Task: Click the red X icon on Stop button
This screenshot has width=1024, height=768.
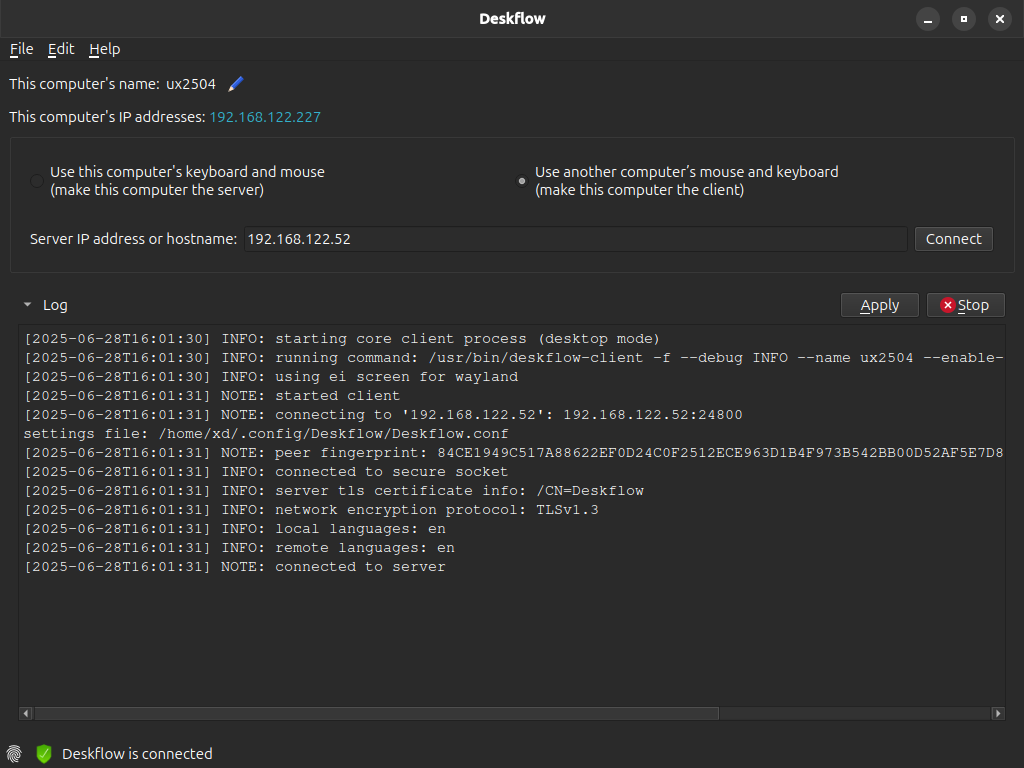Action: pos(948,305)
